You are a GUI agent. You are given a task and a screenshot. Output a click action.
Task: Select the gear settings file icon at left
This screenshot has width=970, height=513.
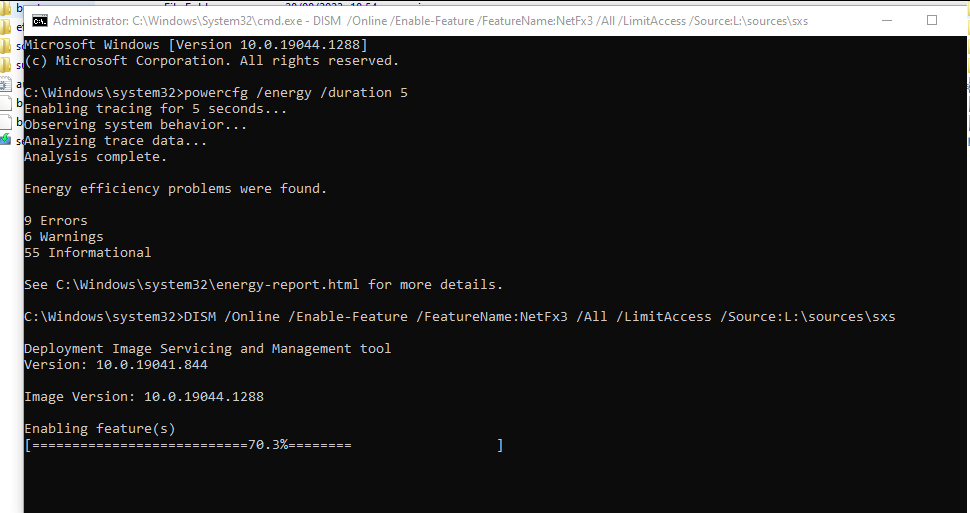[x=6, y=85]
